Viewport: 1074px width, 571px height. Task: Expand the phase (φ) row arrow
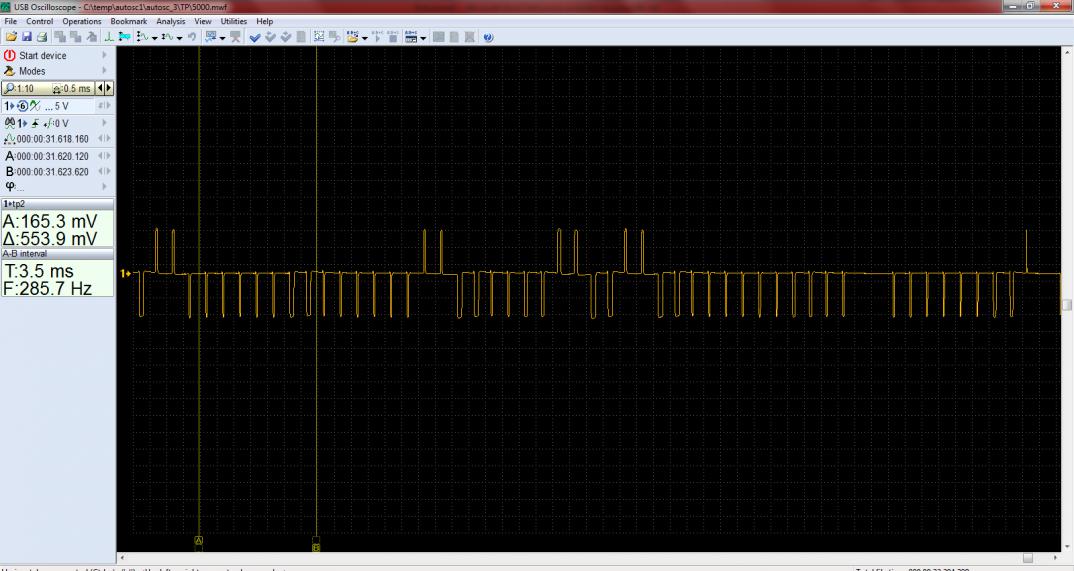103,186
